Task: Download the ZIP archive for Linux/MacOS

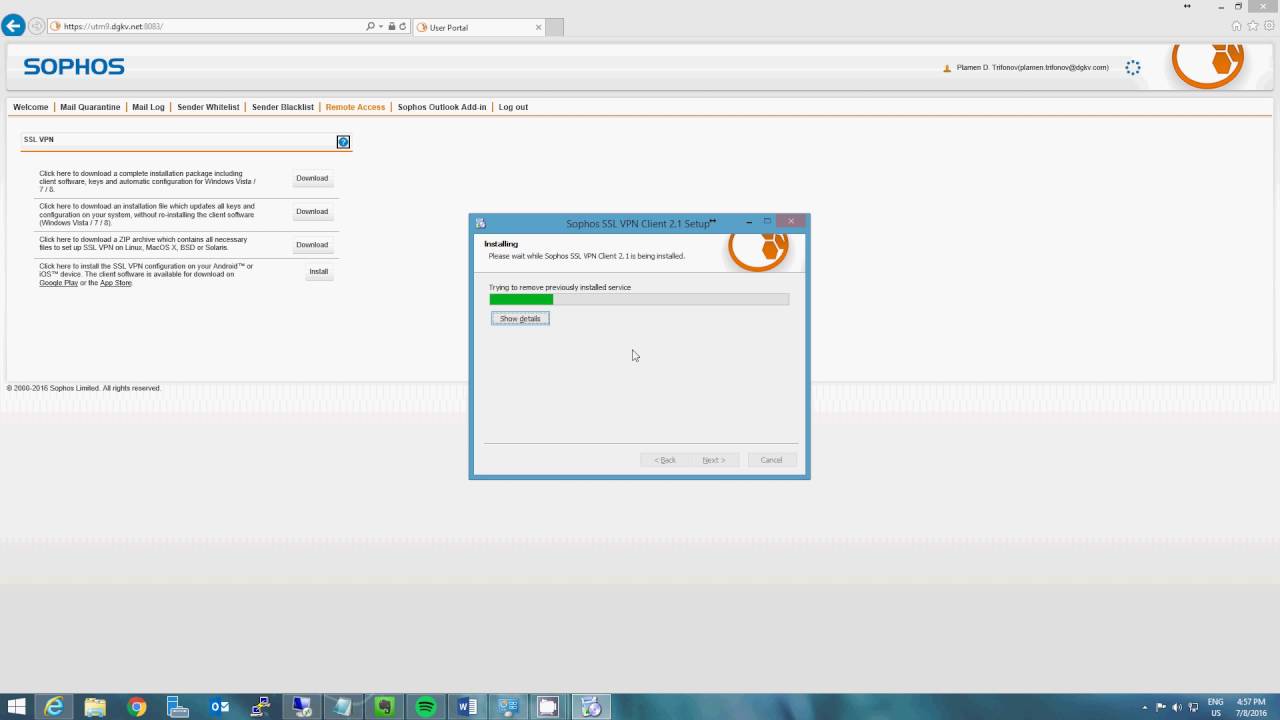Action: (x=312, y=244)
